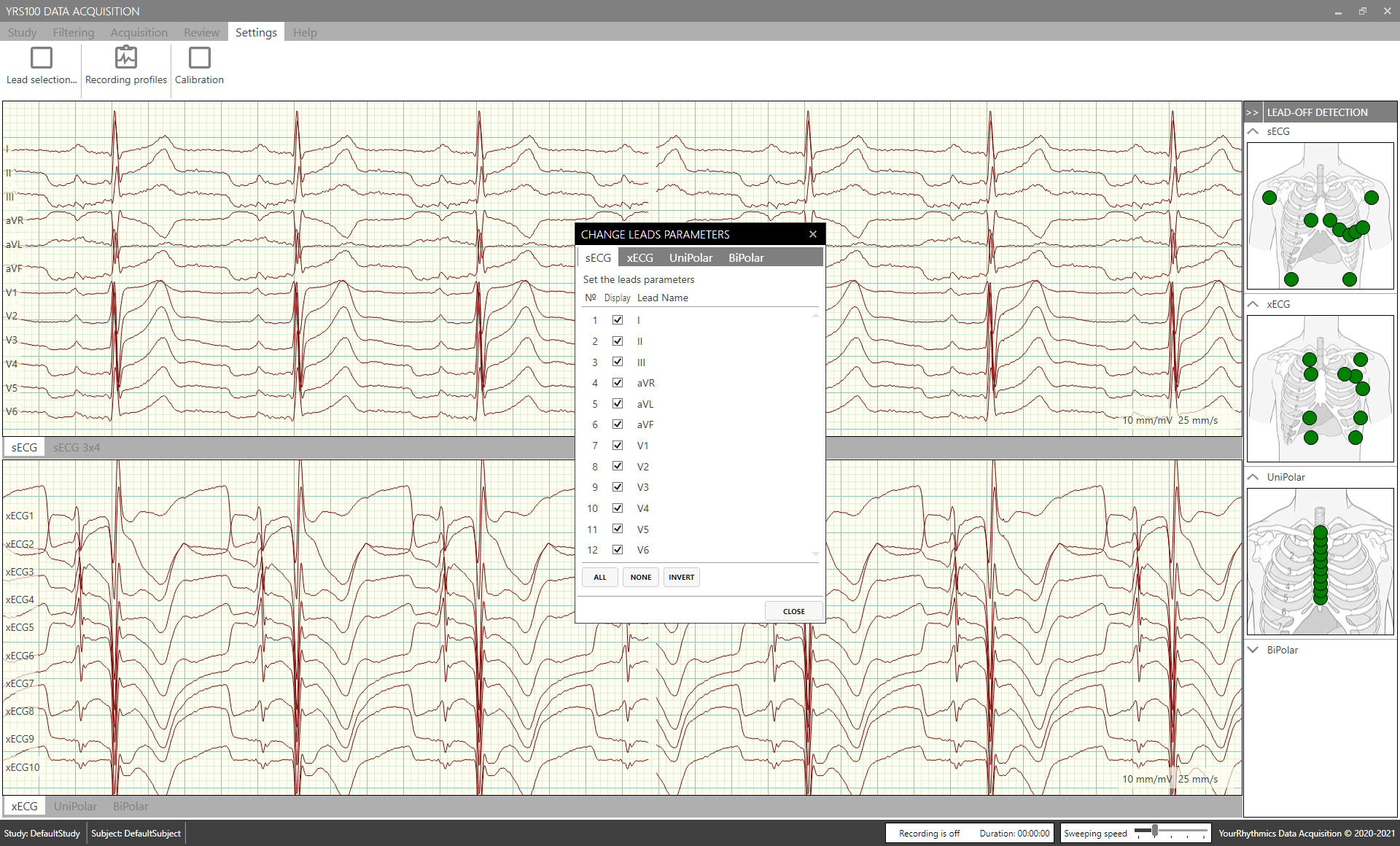Open Recording profiles settings

[126, 66]
